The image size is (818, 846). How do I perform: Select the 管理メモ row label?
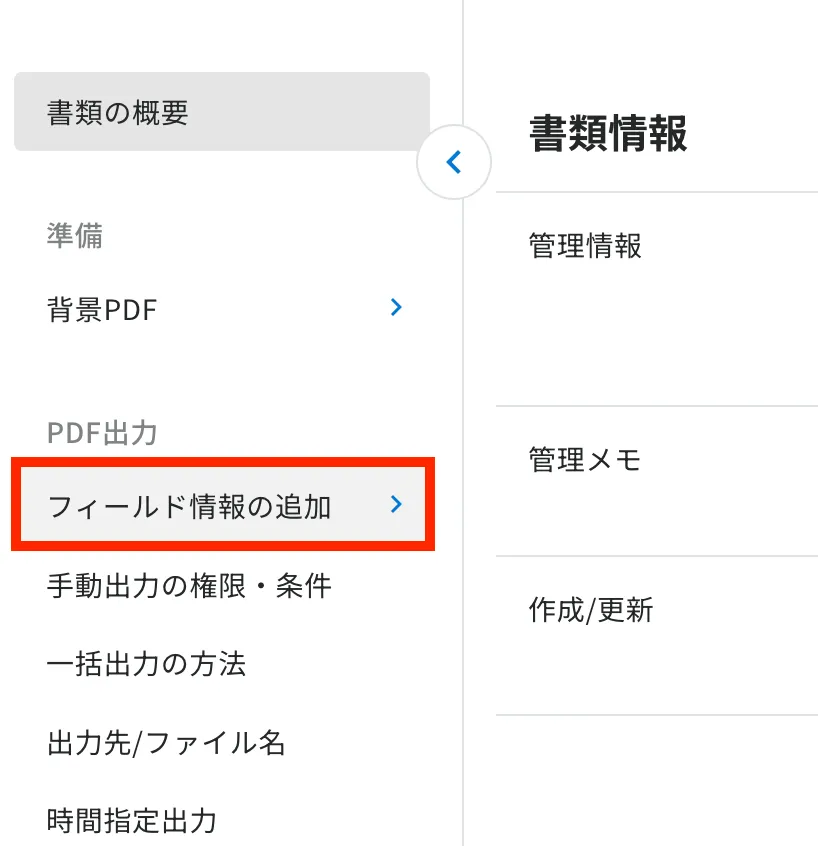[585, 460]
